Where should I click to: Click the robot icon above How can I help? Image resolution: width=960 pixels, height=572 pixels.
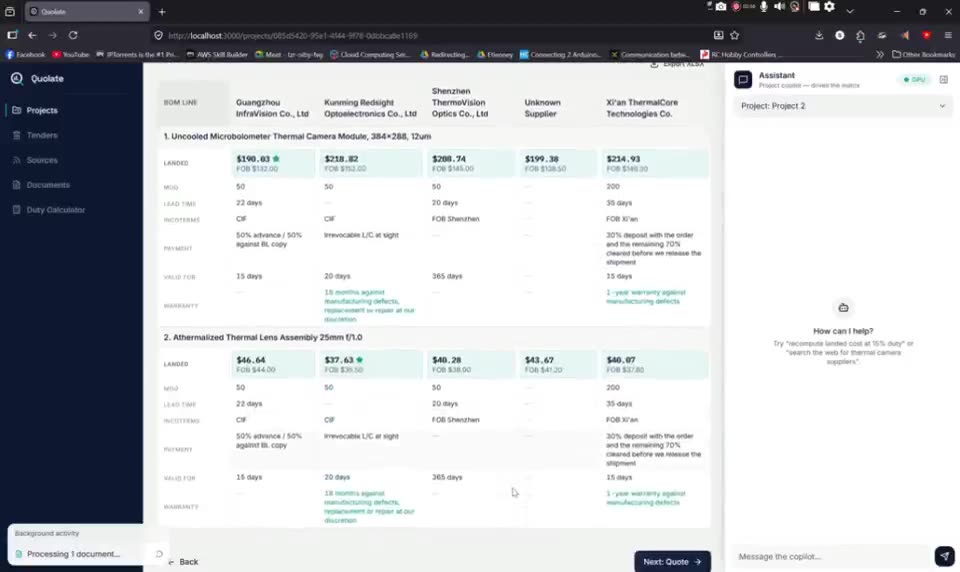[x=843, y=307]
